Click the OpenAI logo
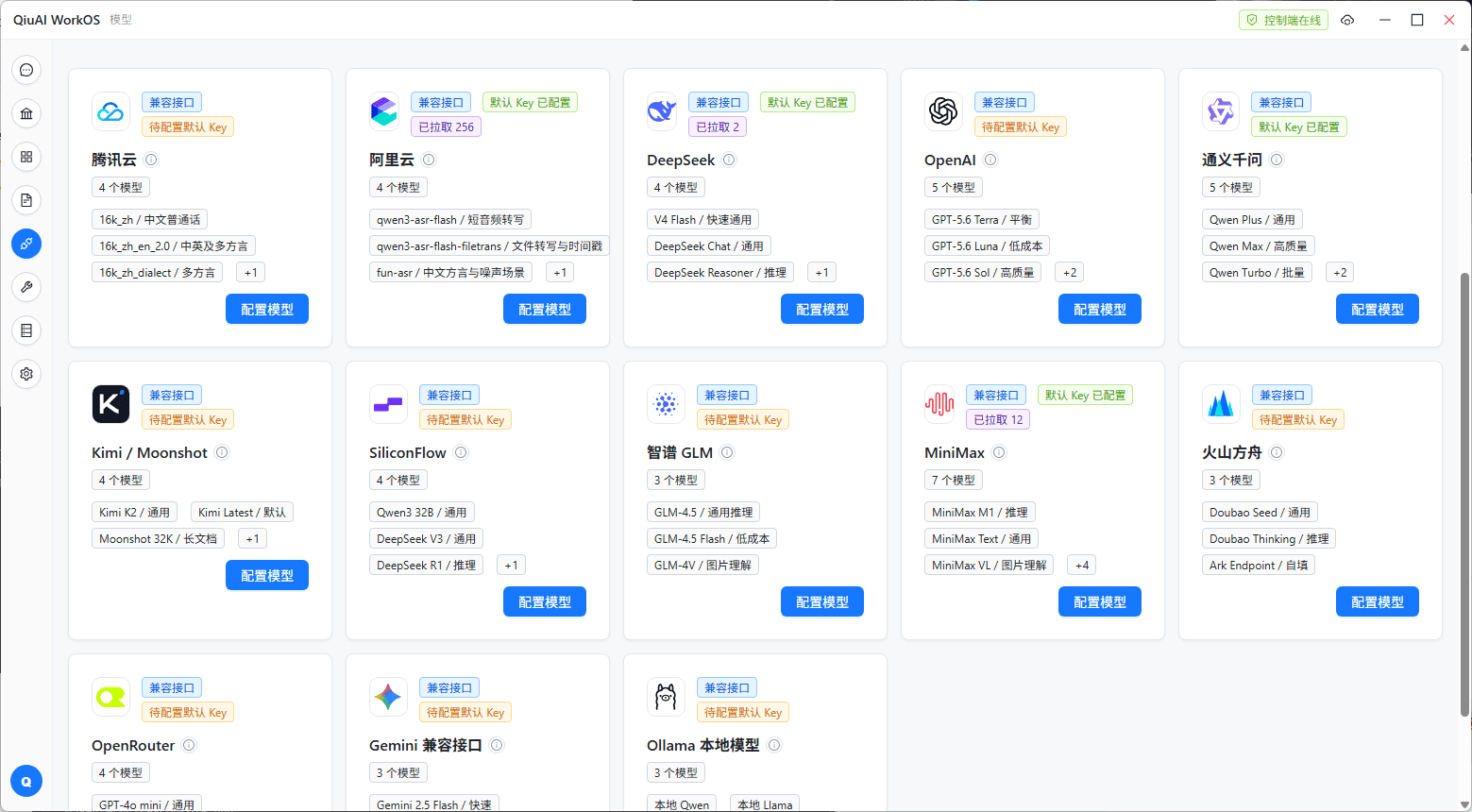The height and width of the screenshot is (812, 1472). (943, 111)
